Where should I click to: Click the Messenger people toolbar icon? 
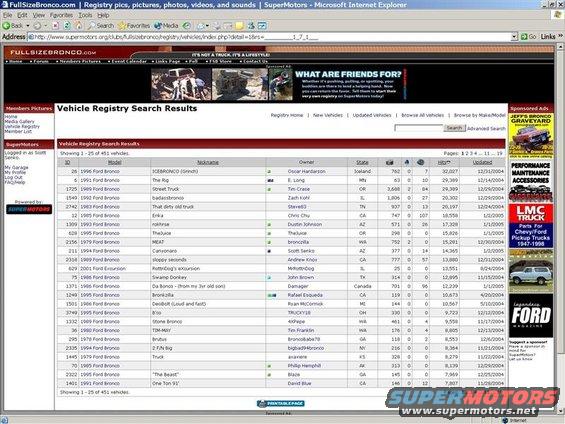pos(251,26)
